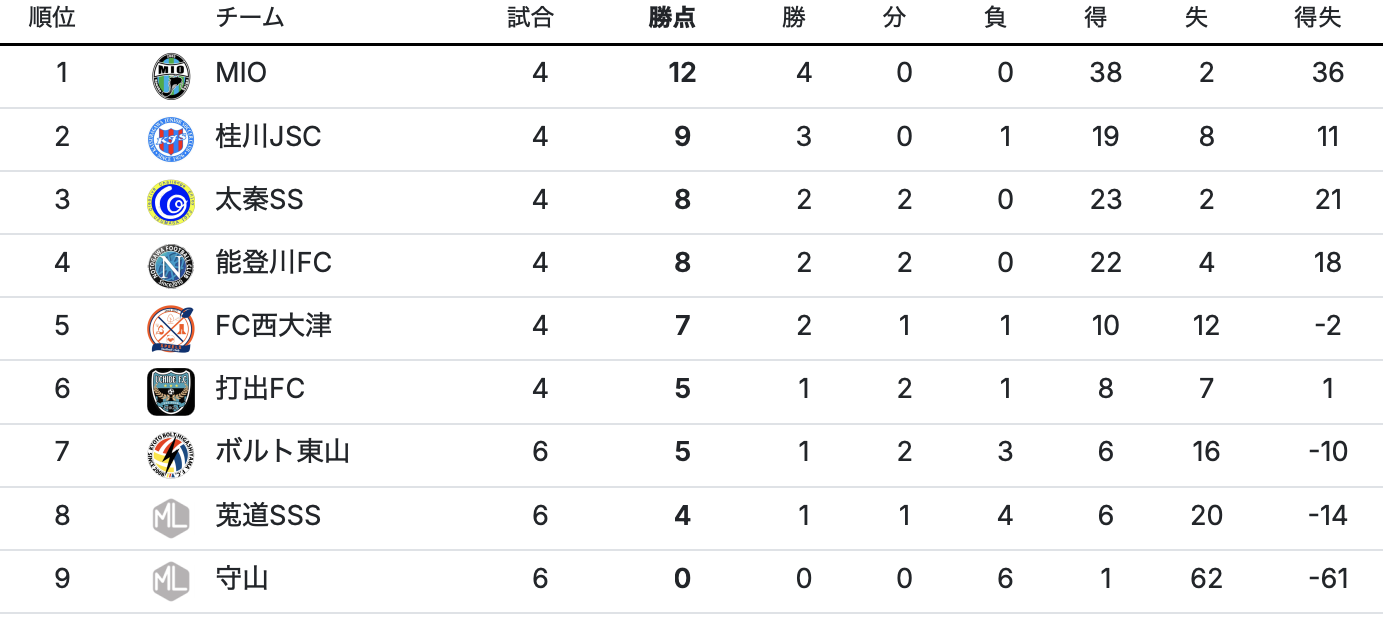
Task: Click the 試合 column header
Action: click(530, 18)
